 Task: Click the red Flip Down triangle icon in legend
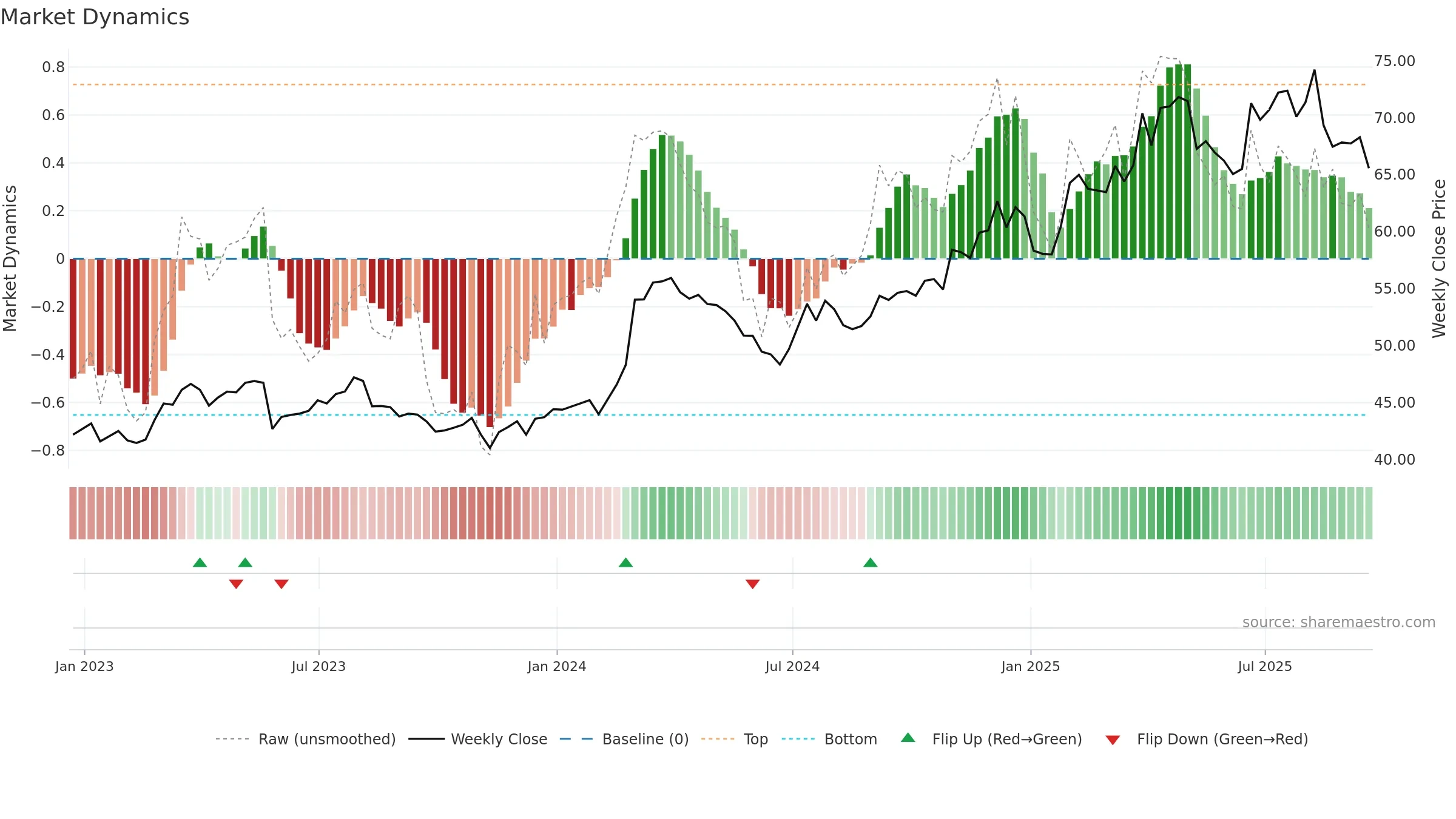1113,740
